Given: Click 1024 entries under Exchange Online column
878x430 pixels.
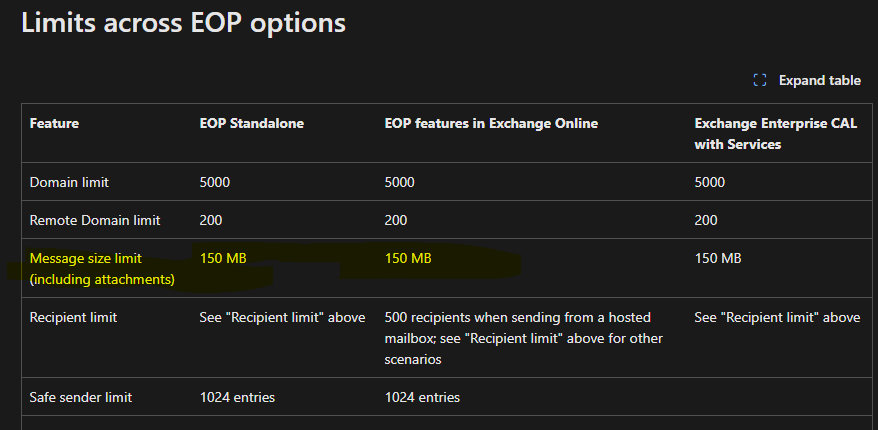Looking at the screenshot, I should coord(422,397).
